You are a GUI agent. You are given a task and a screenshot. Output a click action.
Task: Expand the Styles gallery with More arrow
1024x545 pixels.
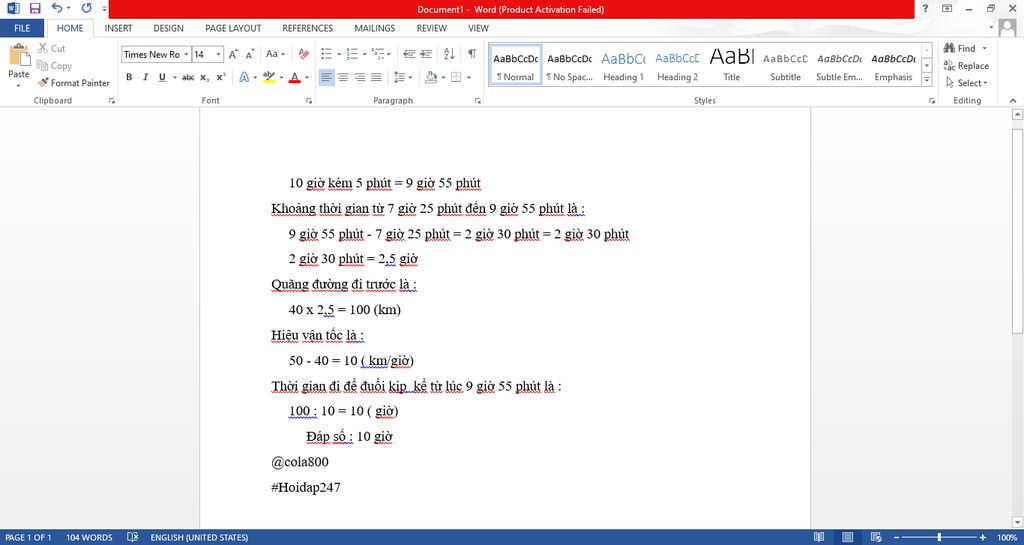click(927, 80)
